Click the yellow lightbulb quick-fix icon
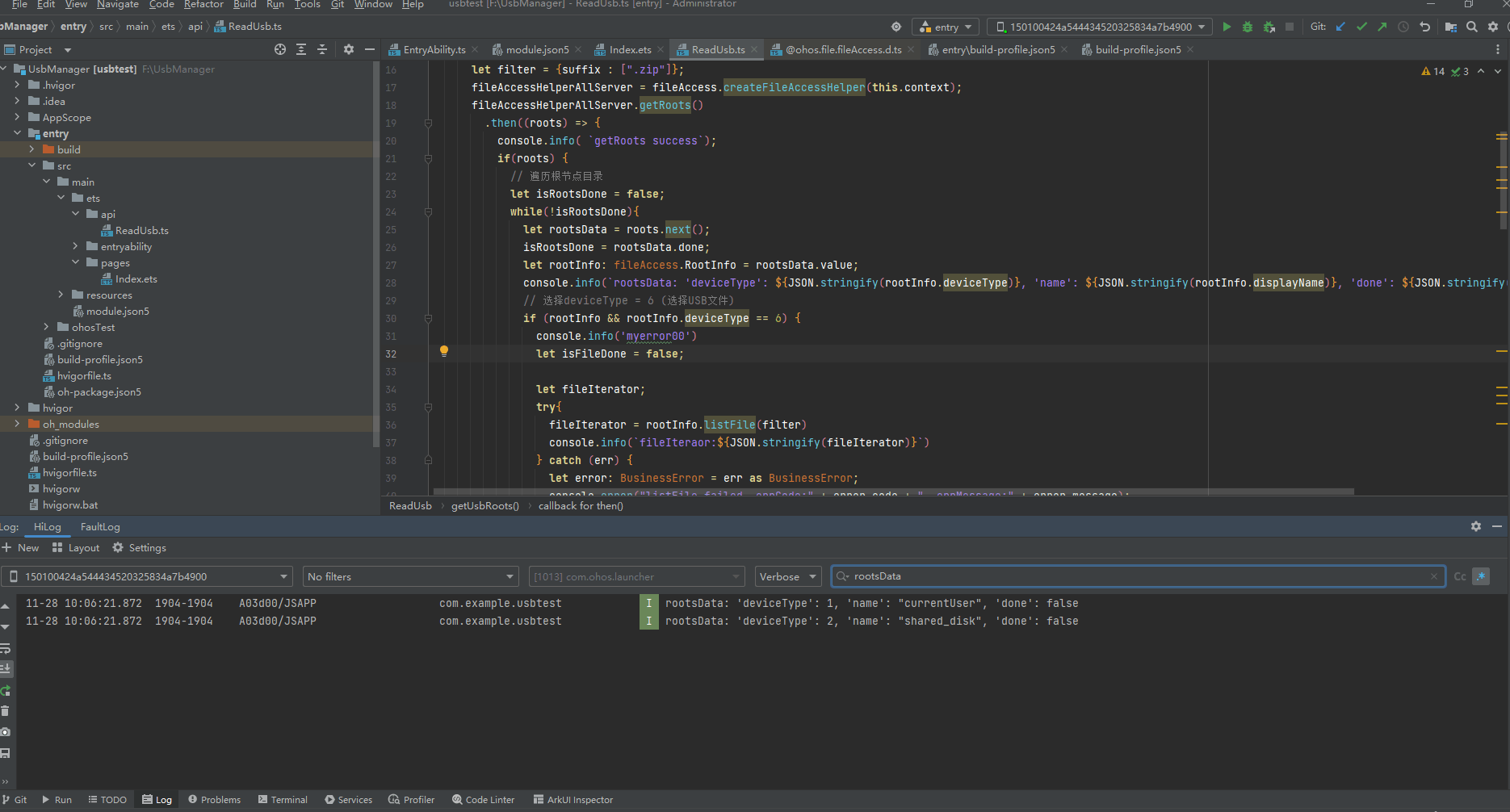The width and height of the screenshot is (1510, 812). [x=443, y=351]
